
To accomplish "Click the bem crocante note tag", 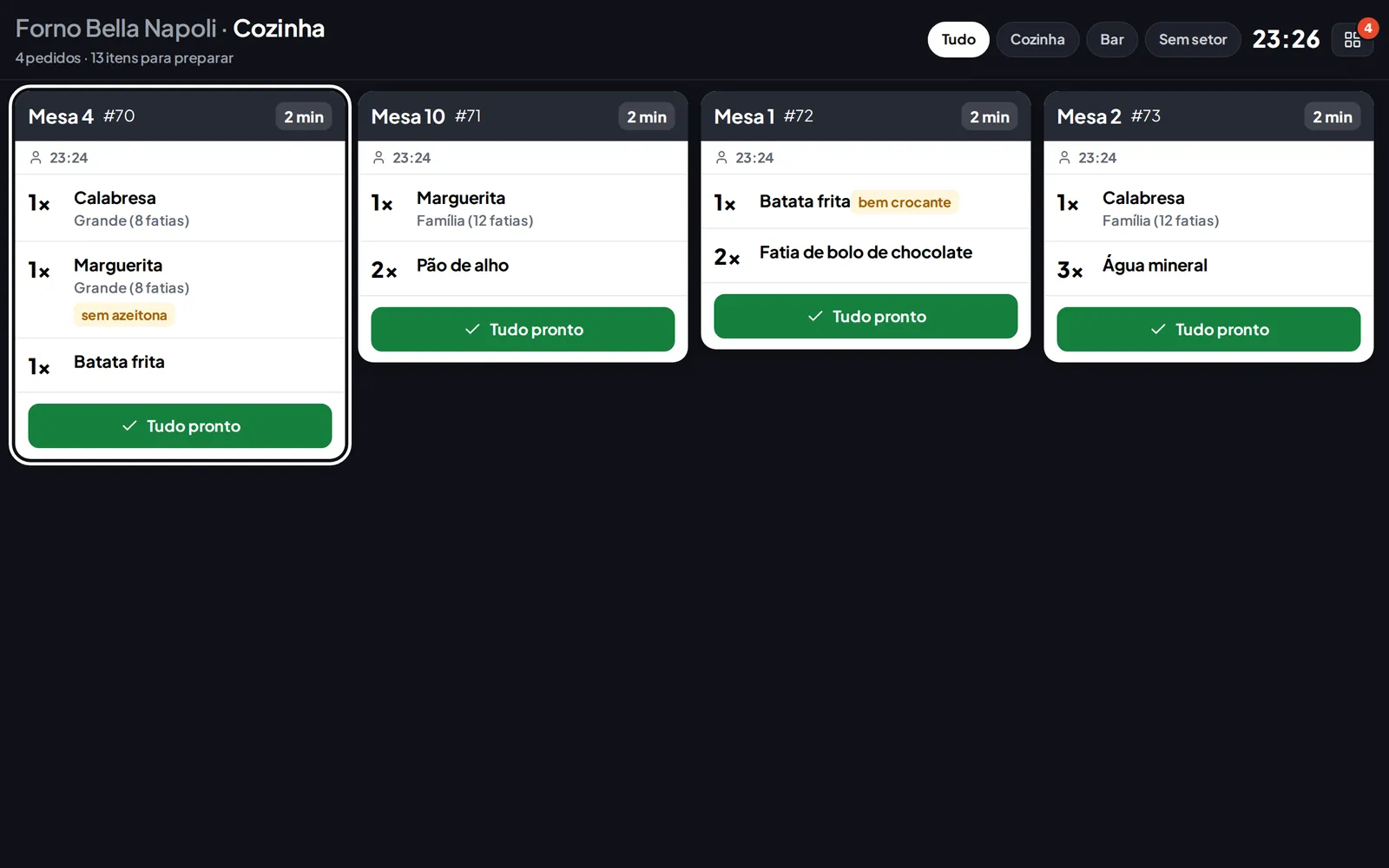I will point(905,202).
